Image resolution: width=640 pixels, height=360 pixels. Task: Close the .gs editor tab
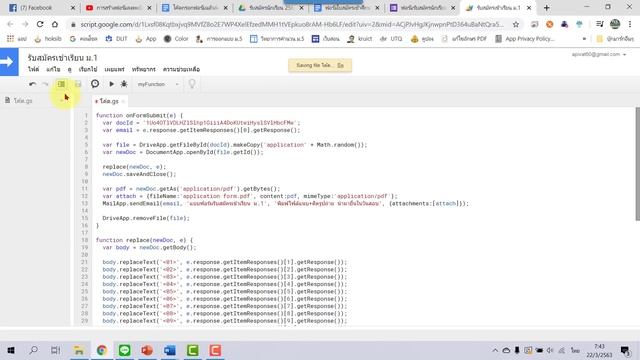point(123,101)
